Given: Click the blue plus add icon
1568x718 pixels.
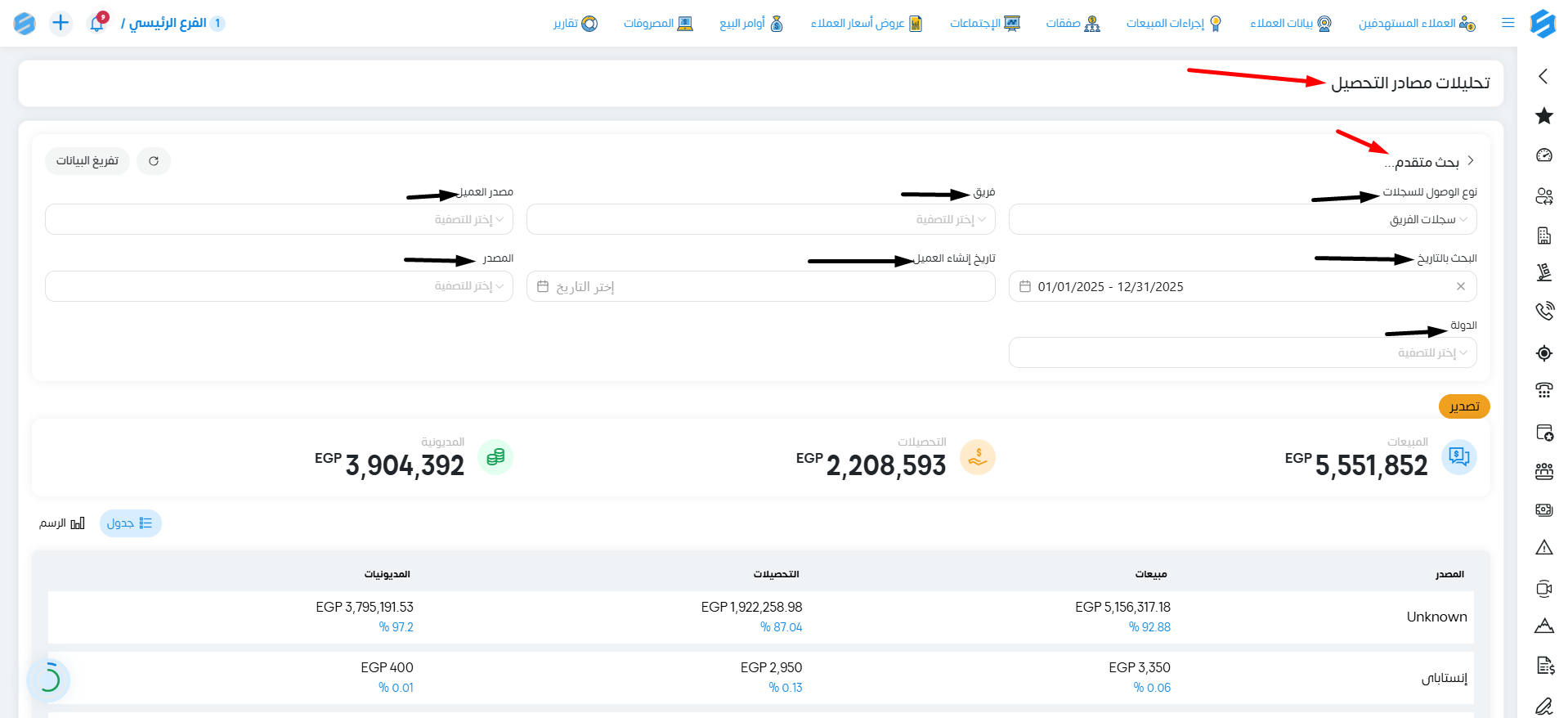Looking at the screenshot, I should point(60,23).
